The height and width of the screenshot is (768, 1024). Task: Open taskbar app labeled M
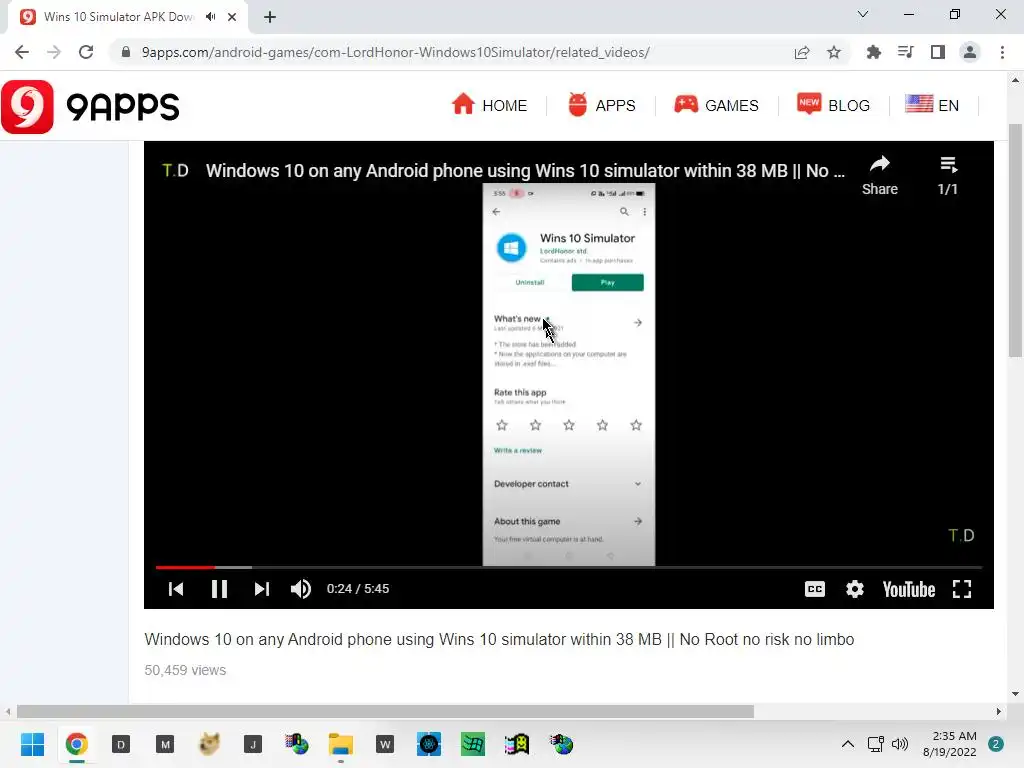coord(165,744)
